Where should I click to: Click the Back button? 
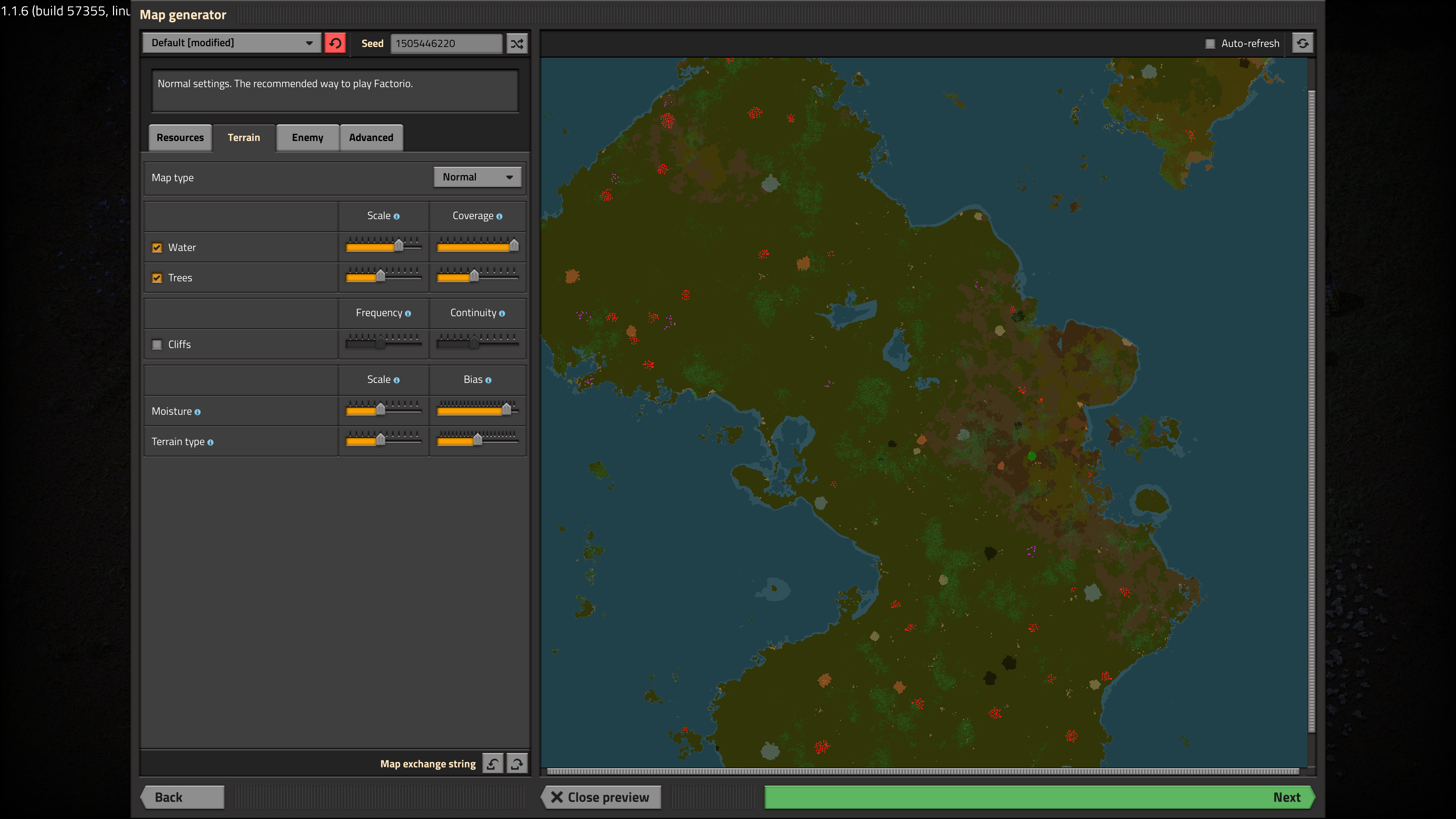tap(182, 797)
